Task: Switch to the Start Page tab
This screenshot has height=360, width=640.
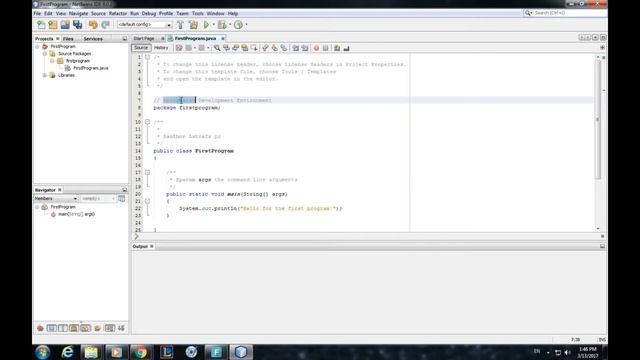Action: click(x=144, y=38)
